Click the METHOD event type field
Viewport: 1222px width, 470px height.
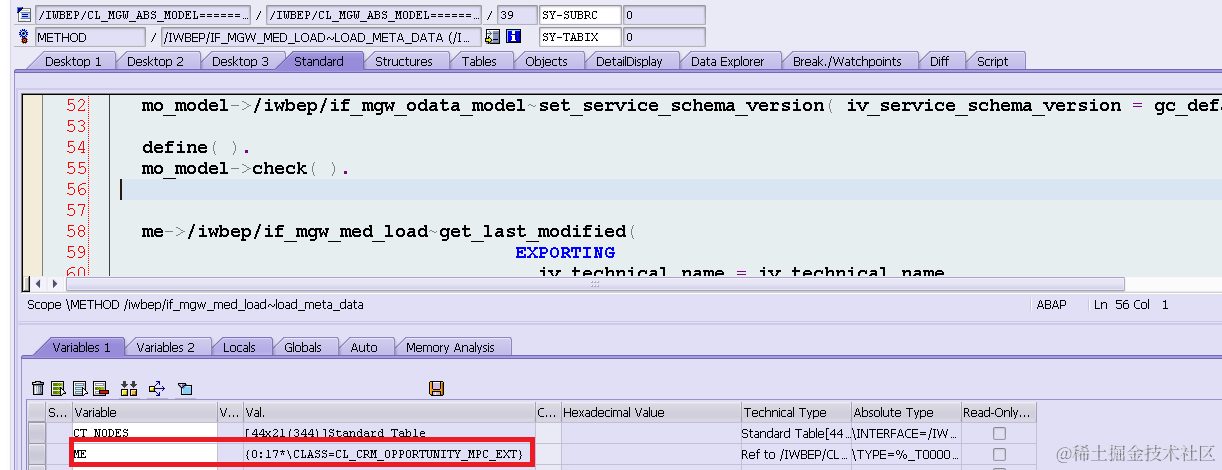tap(90, 37)
